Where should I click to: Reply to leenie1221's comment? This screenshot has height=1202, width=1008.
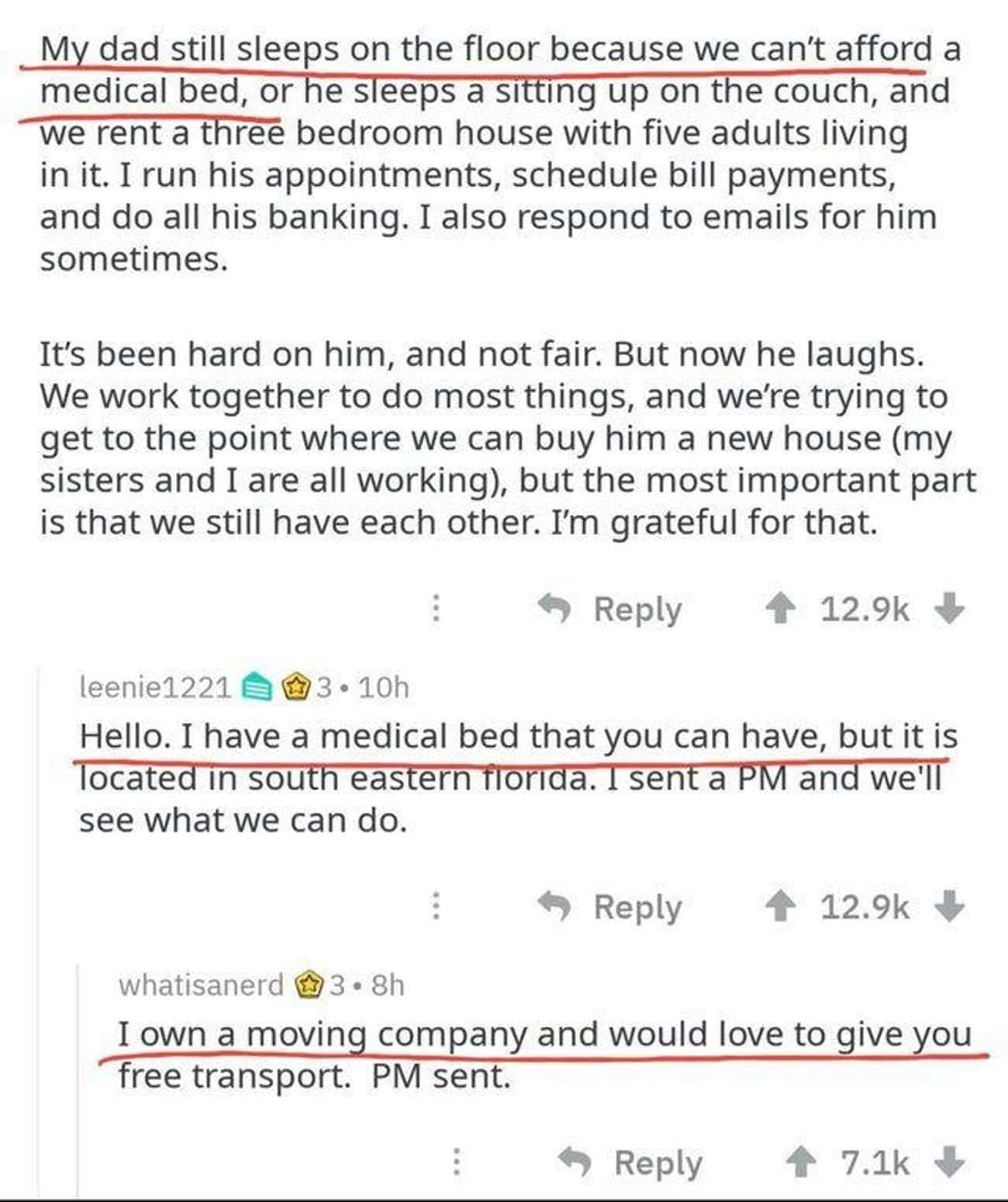610,907
